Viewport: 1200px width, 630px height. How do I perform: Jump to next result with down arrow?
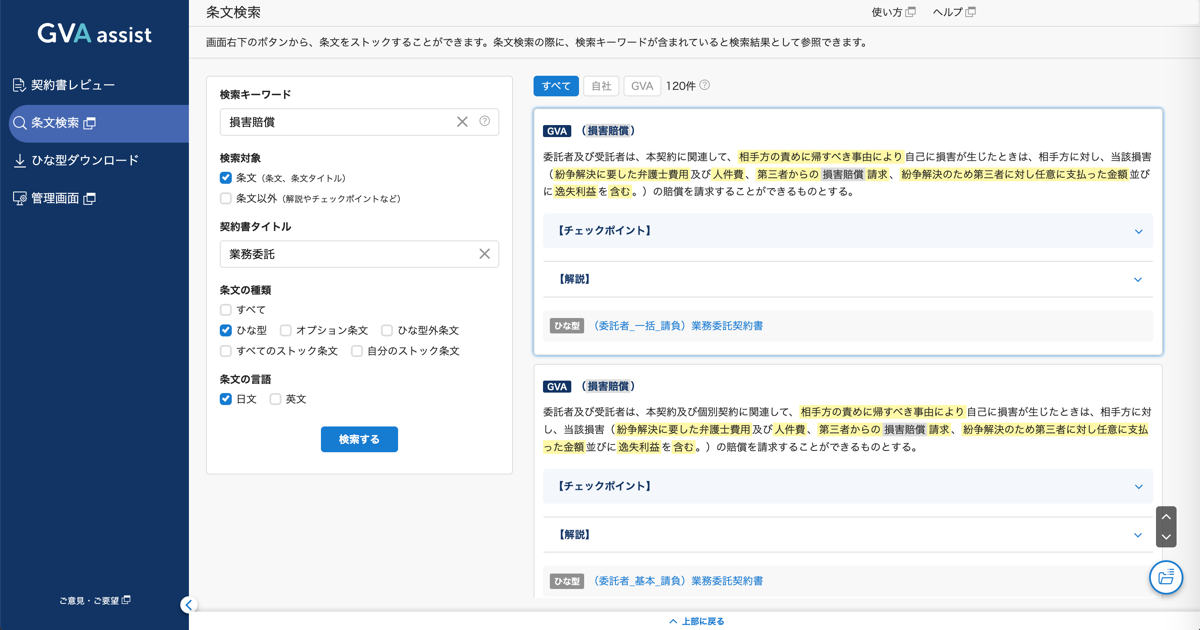coord(1166,537)
